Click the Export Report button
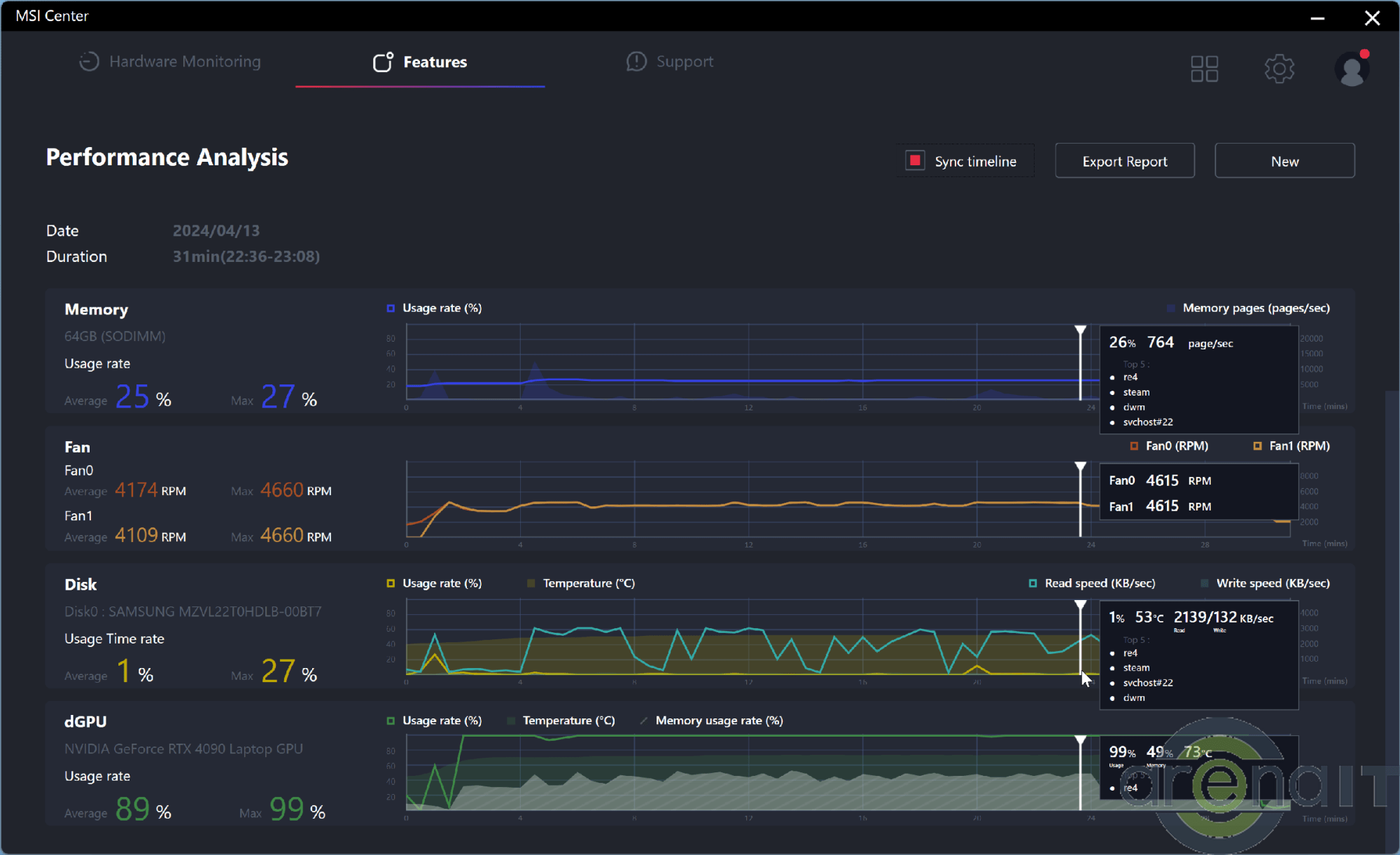Viewport: 1400px width, 855px height. coord(1124,161)
